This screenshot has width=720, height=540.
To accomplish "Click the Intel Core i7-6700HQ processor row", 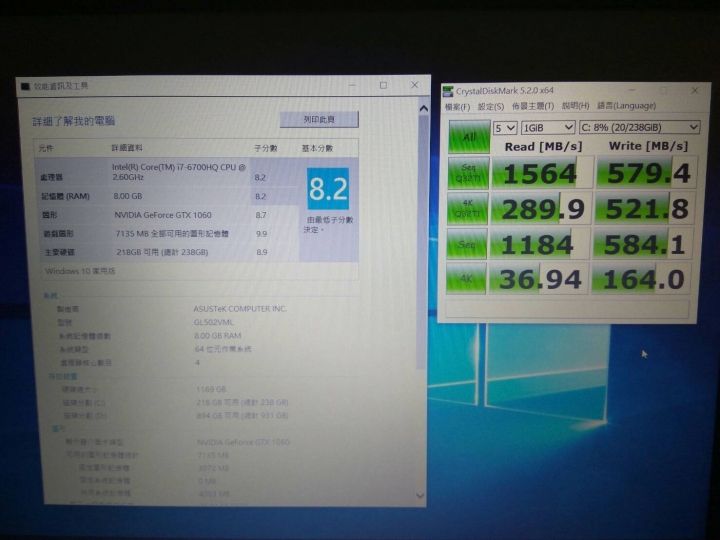I will click(x=166, y=172).
